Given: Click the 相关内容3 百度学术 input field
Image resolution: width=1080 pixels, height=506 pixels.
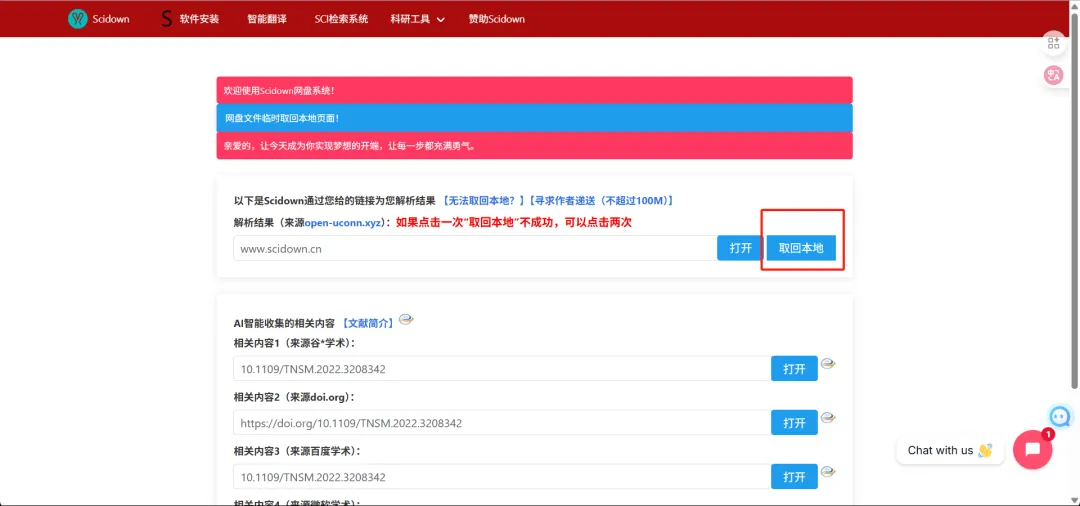Looking at the screenshot, I should 501,476.
